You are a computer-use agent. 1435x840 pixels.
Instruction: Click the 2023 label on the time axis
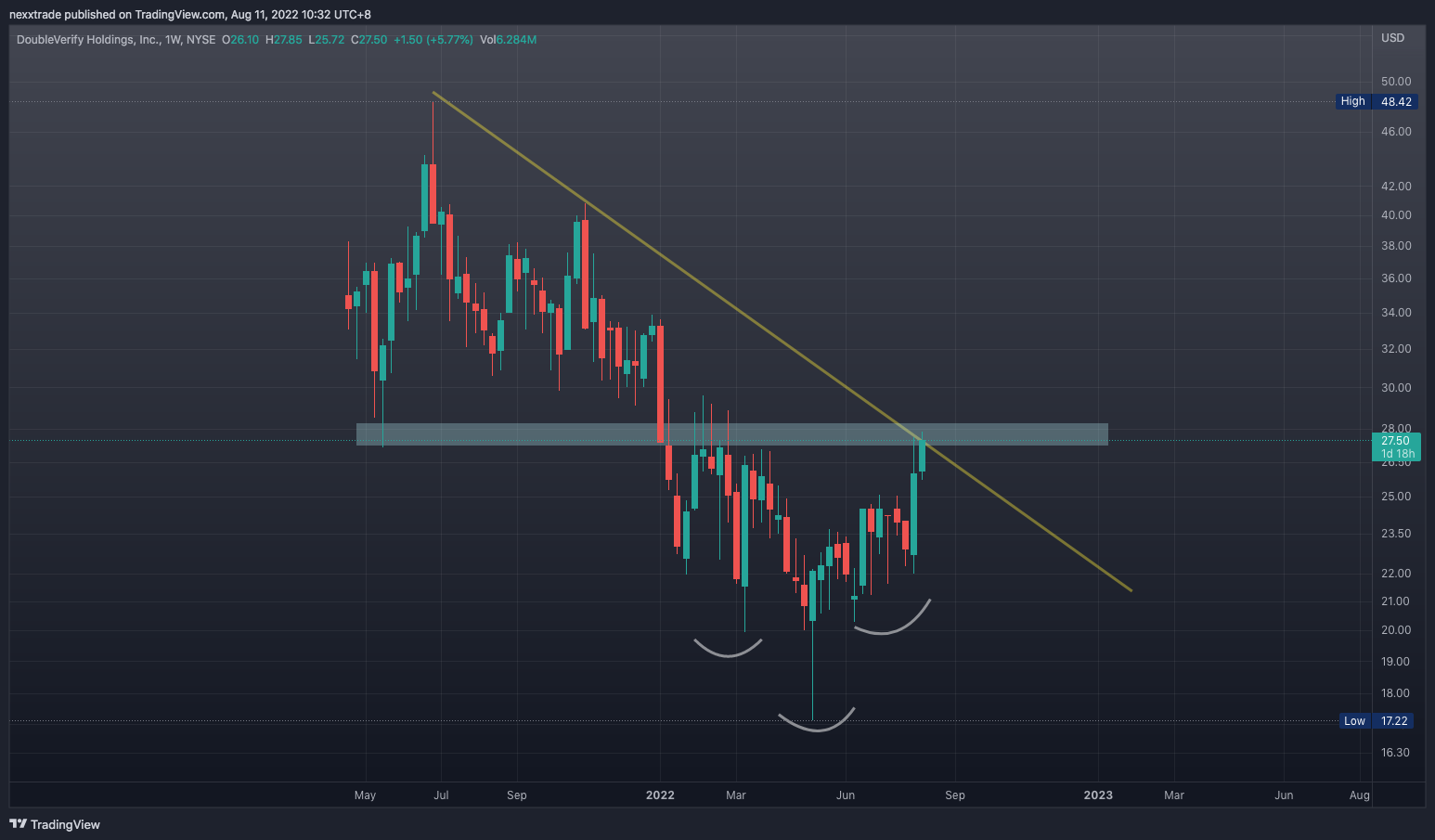[x=1098, y=795]
